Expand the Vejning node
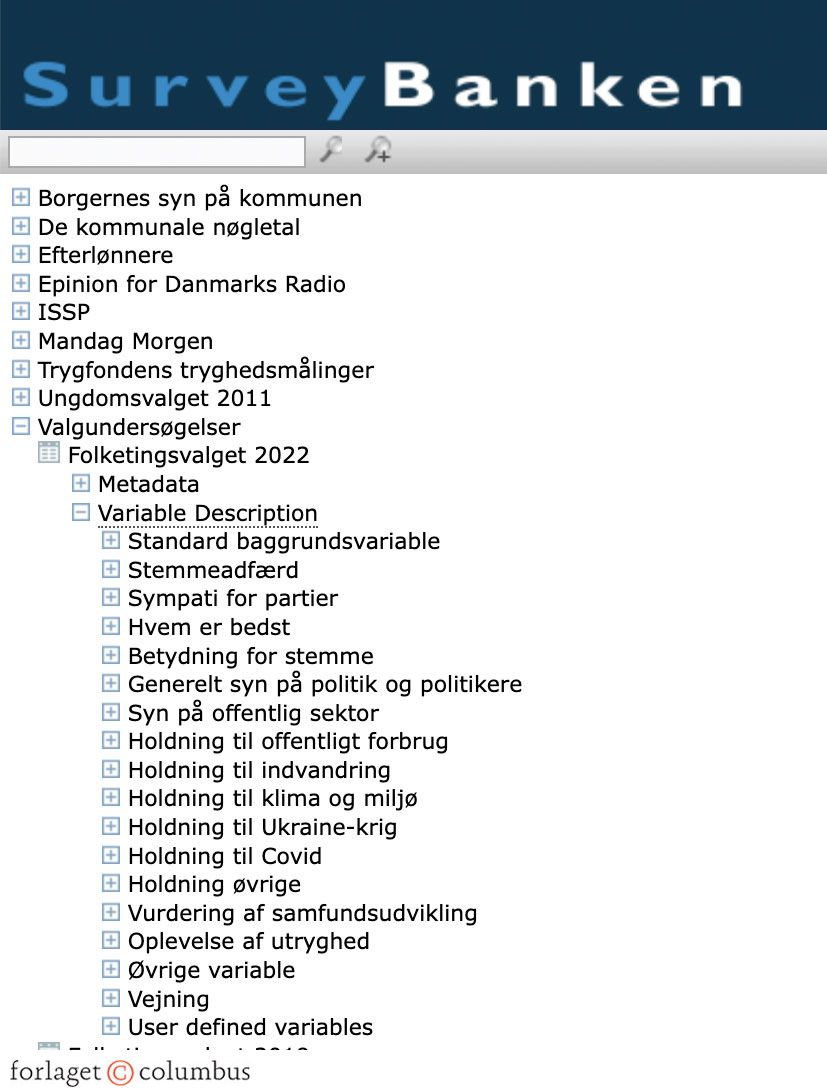Screen dimensions: 827x1090 point(110,997)
